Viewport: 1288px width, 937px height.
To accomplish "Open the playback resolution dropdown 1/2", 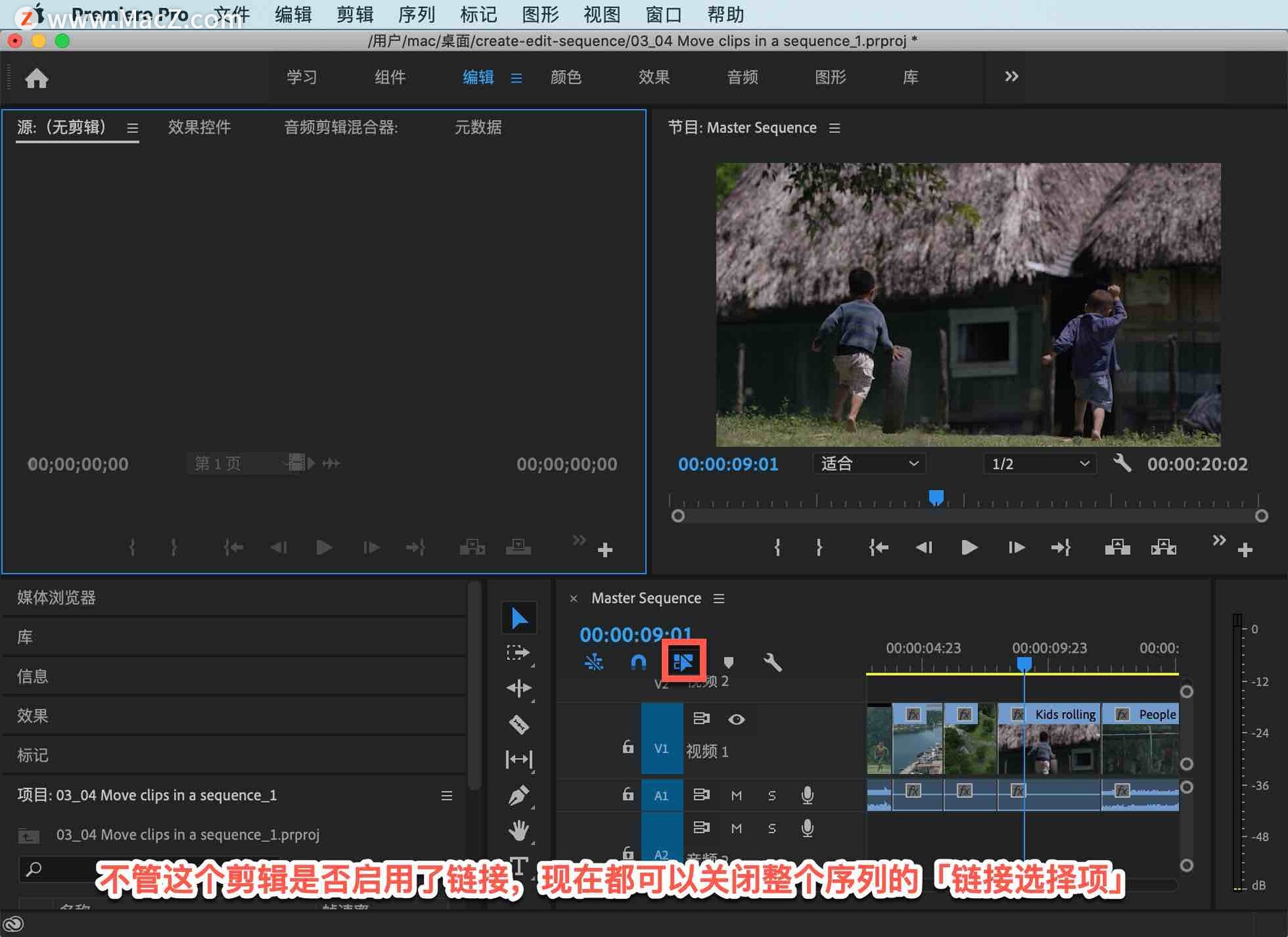I will 1039,463.
